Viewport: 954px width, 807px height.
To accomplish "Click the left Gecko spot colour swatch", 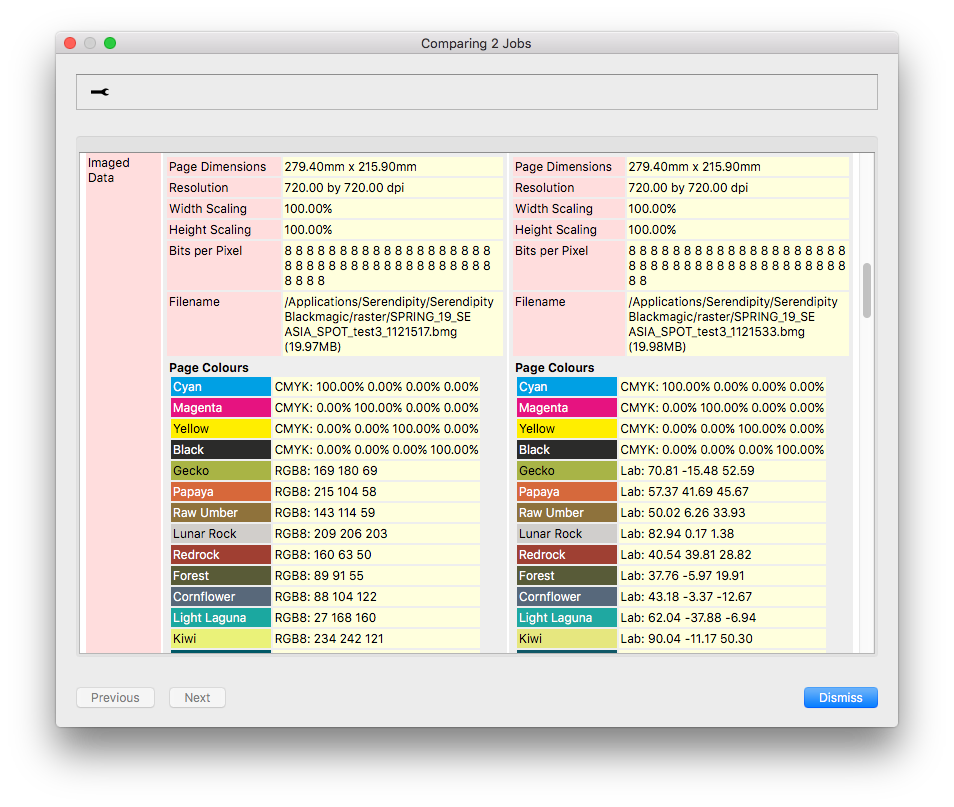I will point(220,471).
